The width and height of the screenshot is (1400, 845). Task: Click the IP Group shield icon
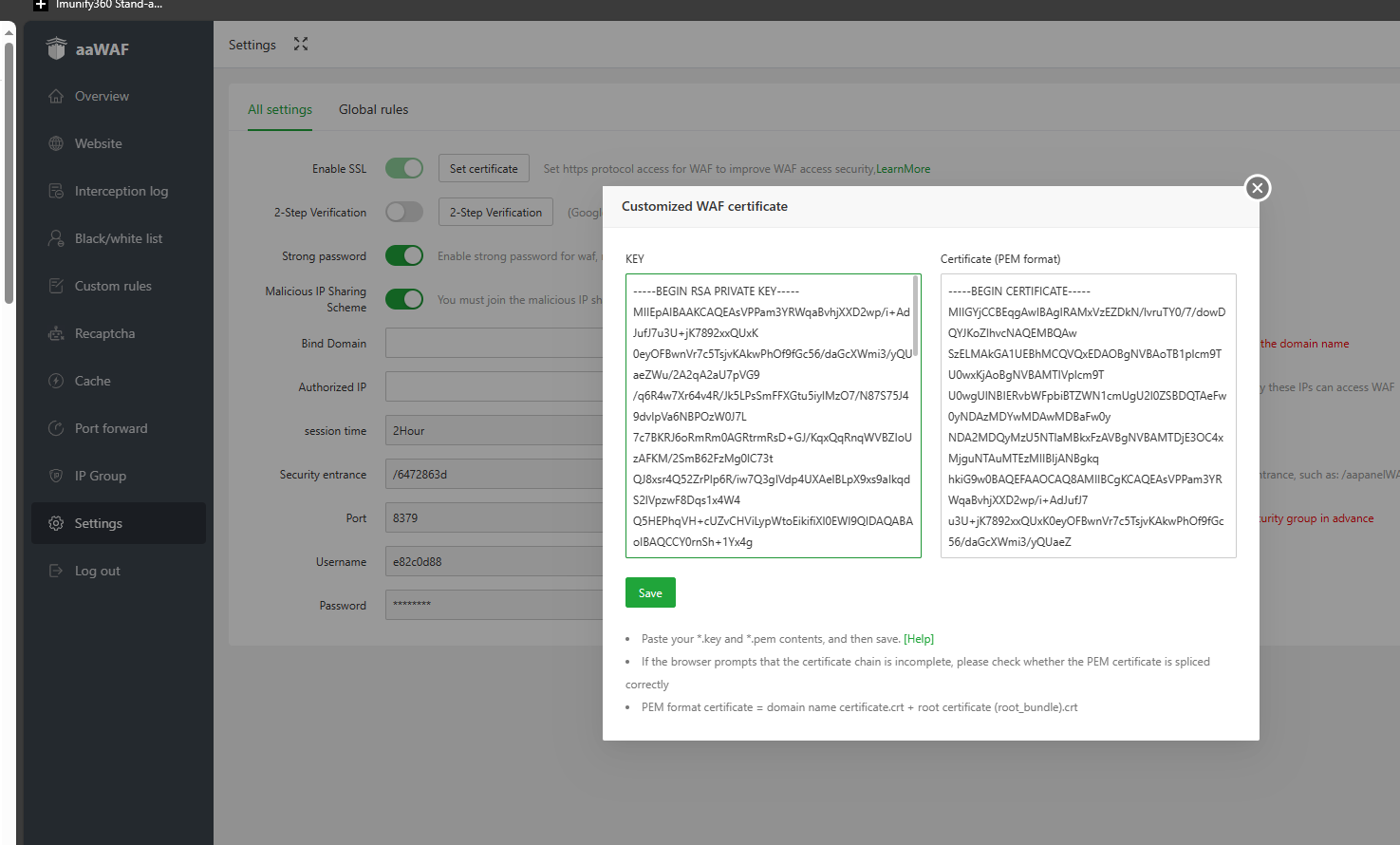click(56, 476)
